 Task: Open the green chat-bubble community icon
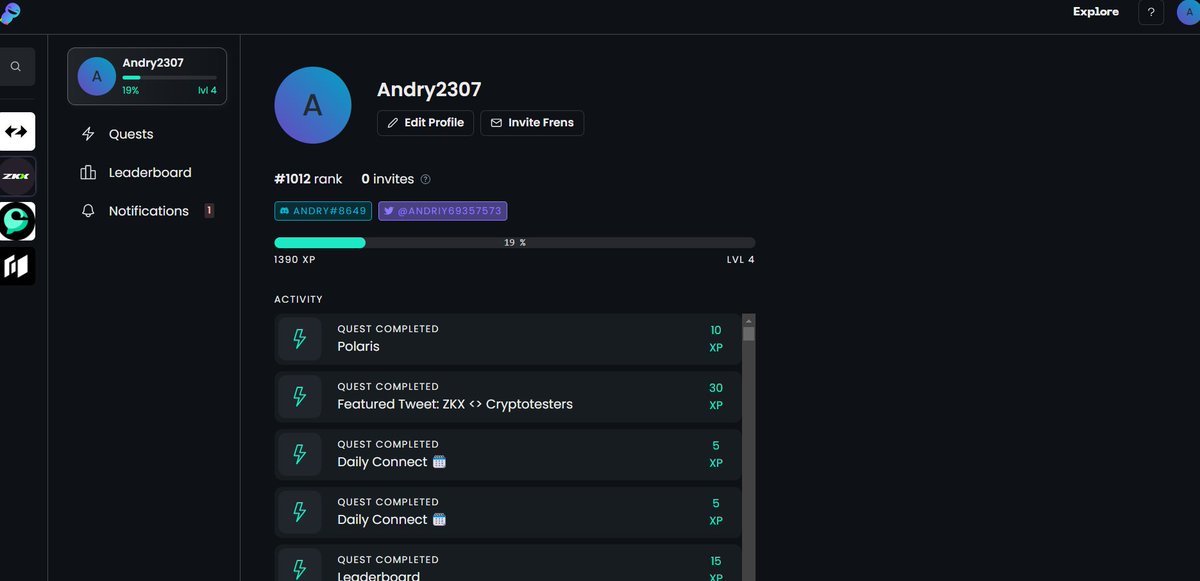pyautogui.click(x=17, y=221)
